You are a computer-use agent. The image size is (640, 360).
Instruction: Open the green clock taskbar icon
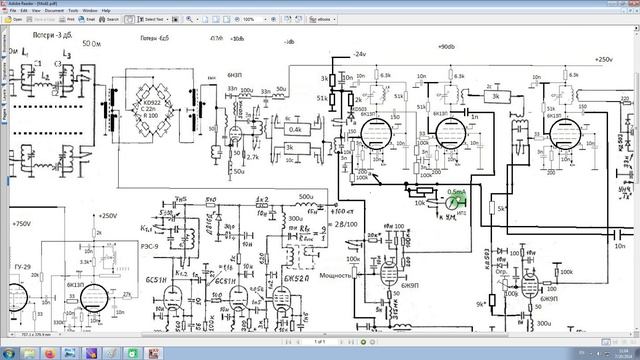pos(133,353)
